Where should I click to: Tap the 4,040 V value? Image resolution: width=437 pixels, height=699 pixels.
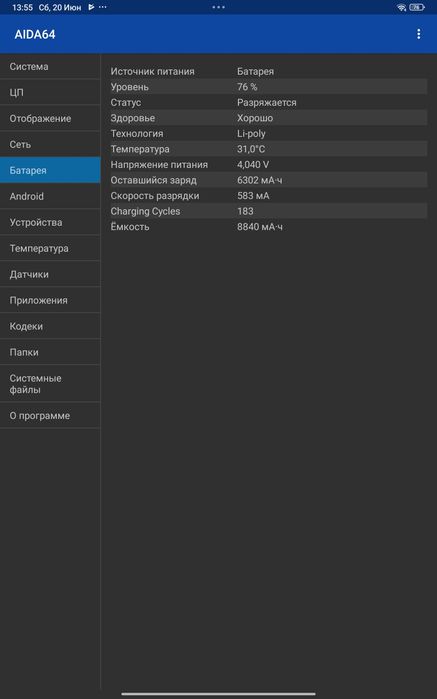pos(253,165)
